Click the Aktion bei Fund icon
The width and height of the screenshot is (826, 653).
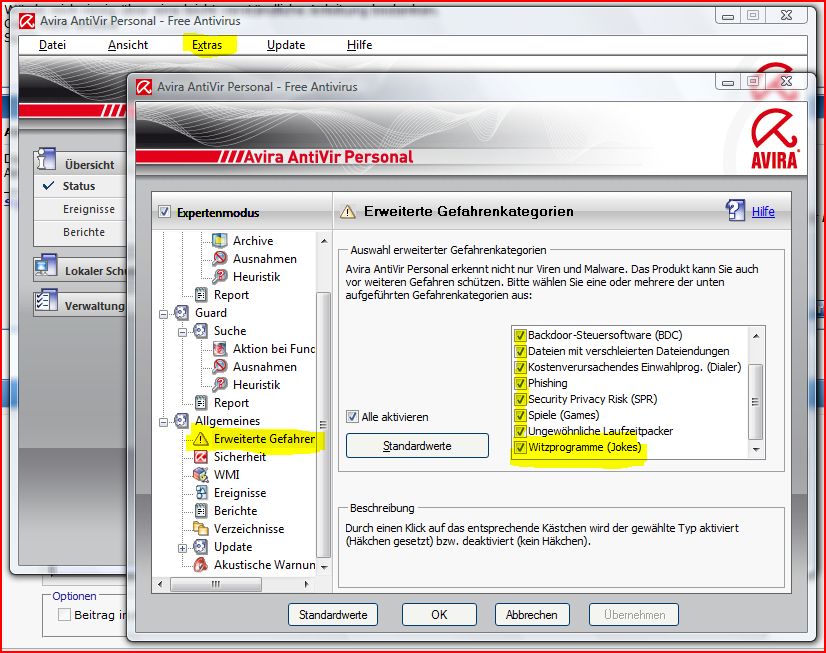[220, 349]
